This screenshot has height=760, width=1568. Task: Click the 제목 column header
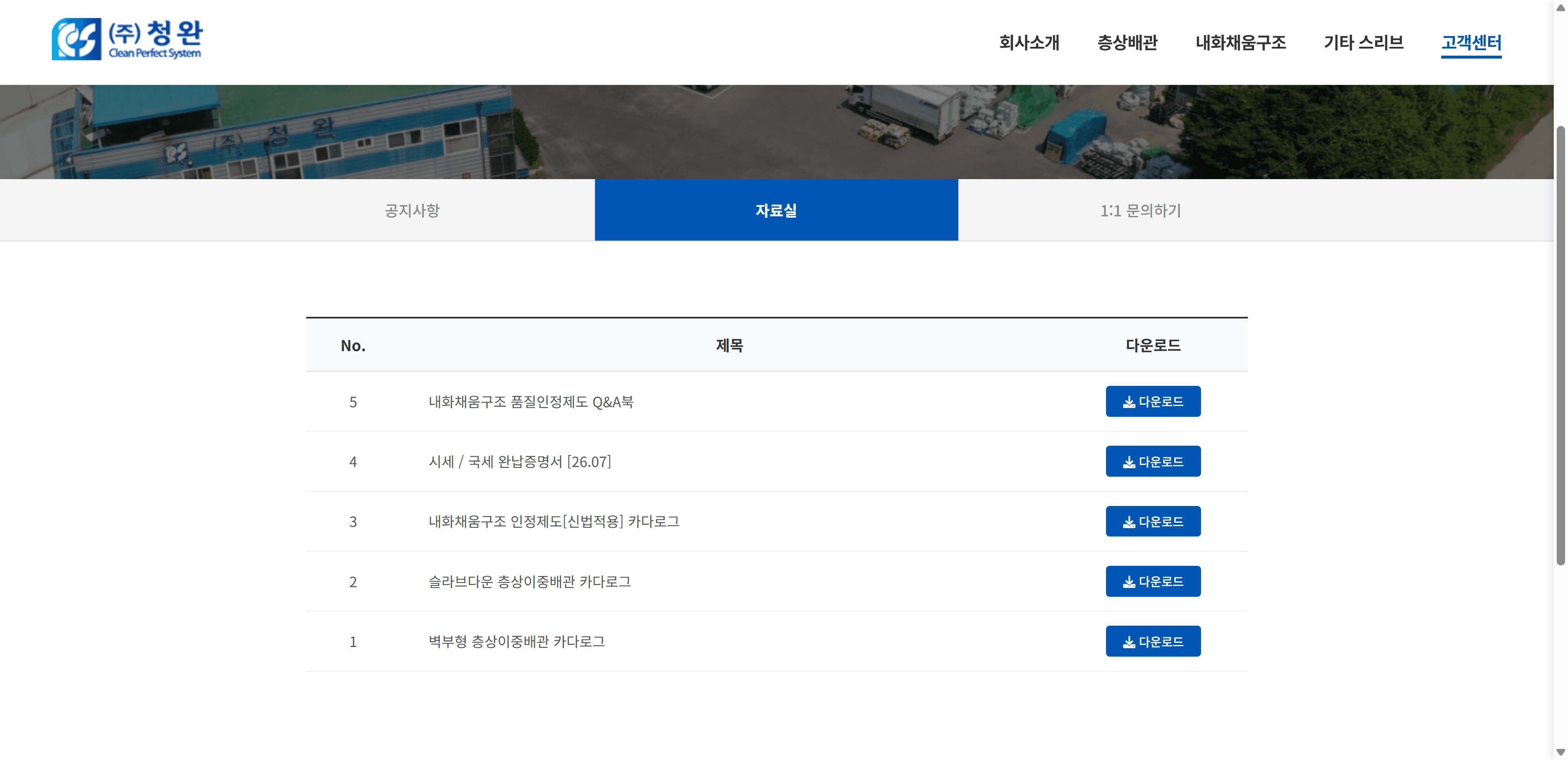[729, 345]
